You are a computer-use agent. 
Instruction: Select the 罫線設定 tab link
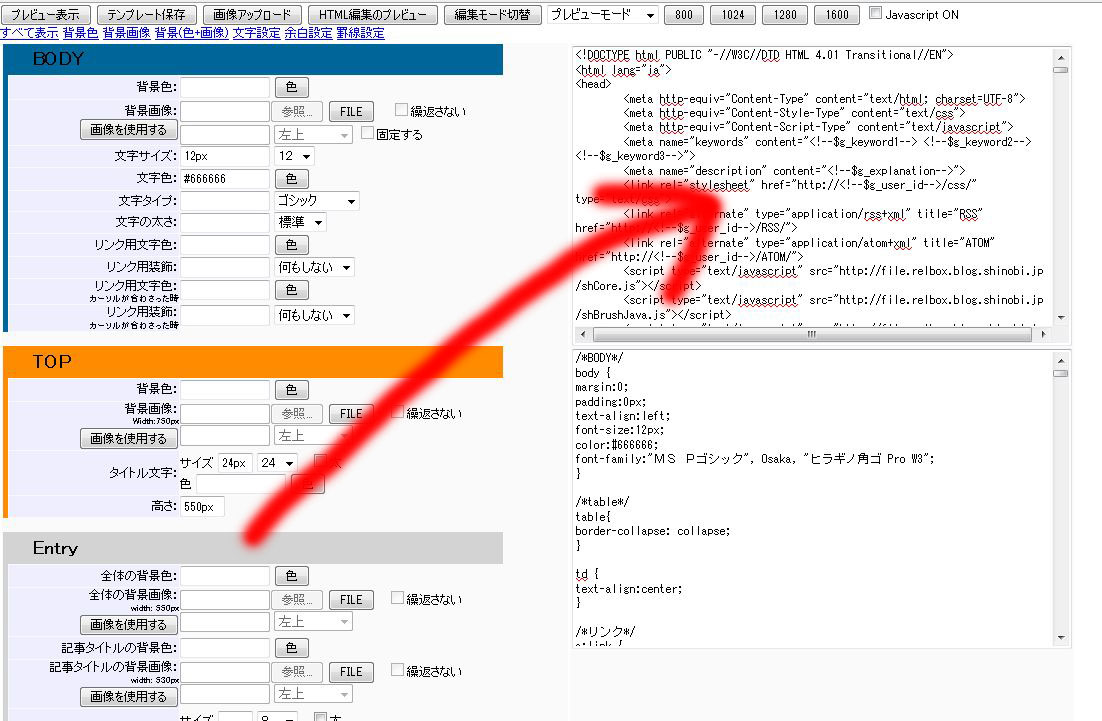[361, 33]
